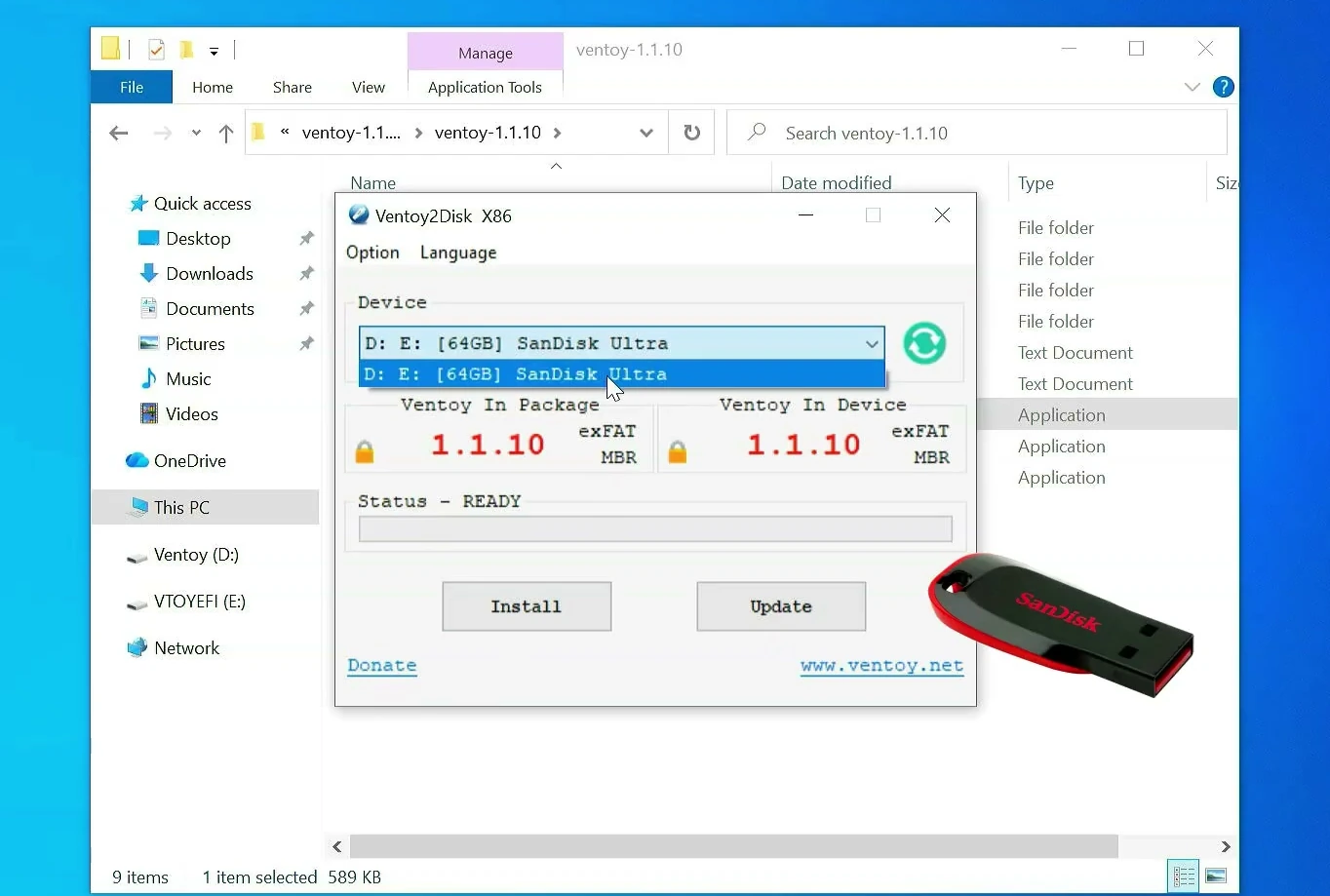The image size is (1330, 896).
Task: Click the ventoy-1.1.10 breadcrumb in address bar
Action: tap(488, 133)
